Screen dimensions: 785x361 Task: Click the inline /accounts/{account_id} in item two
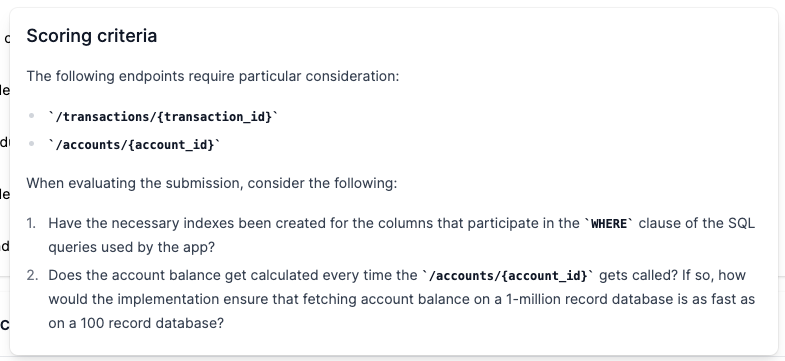(508, 275)
